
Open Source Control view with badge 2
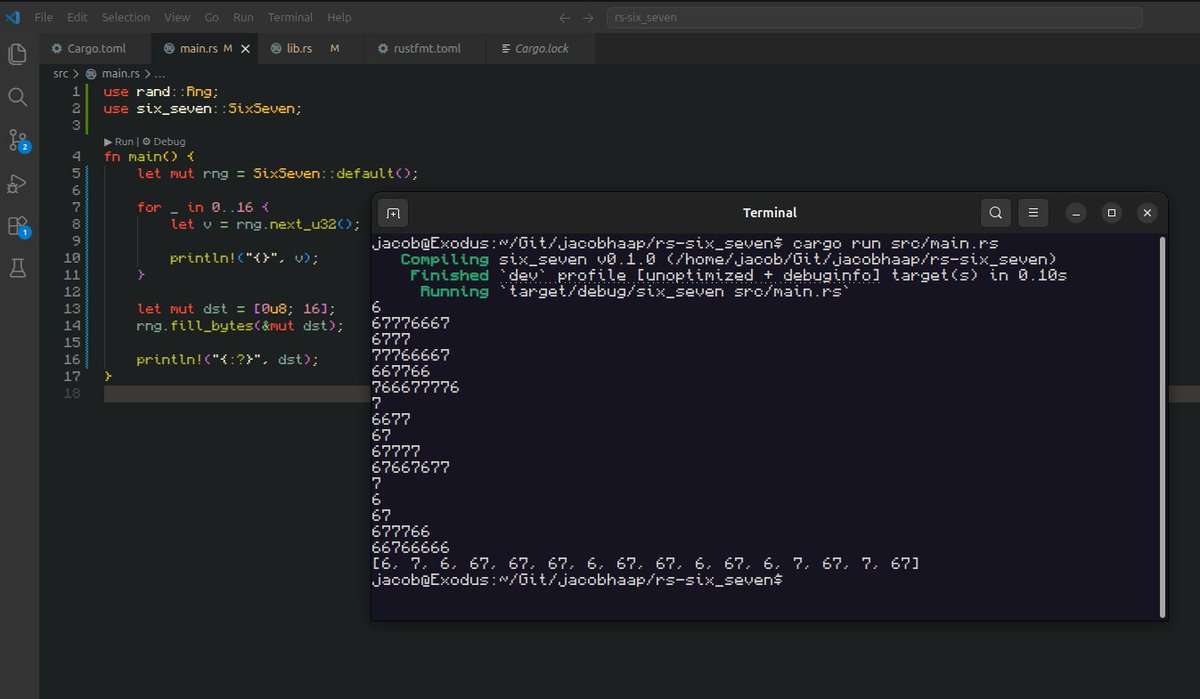18,140
